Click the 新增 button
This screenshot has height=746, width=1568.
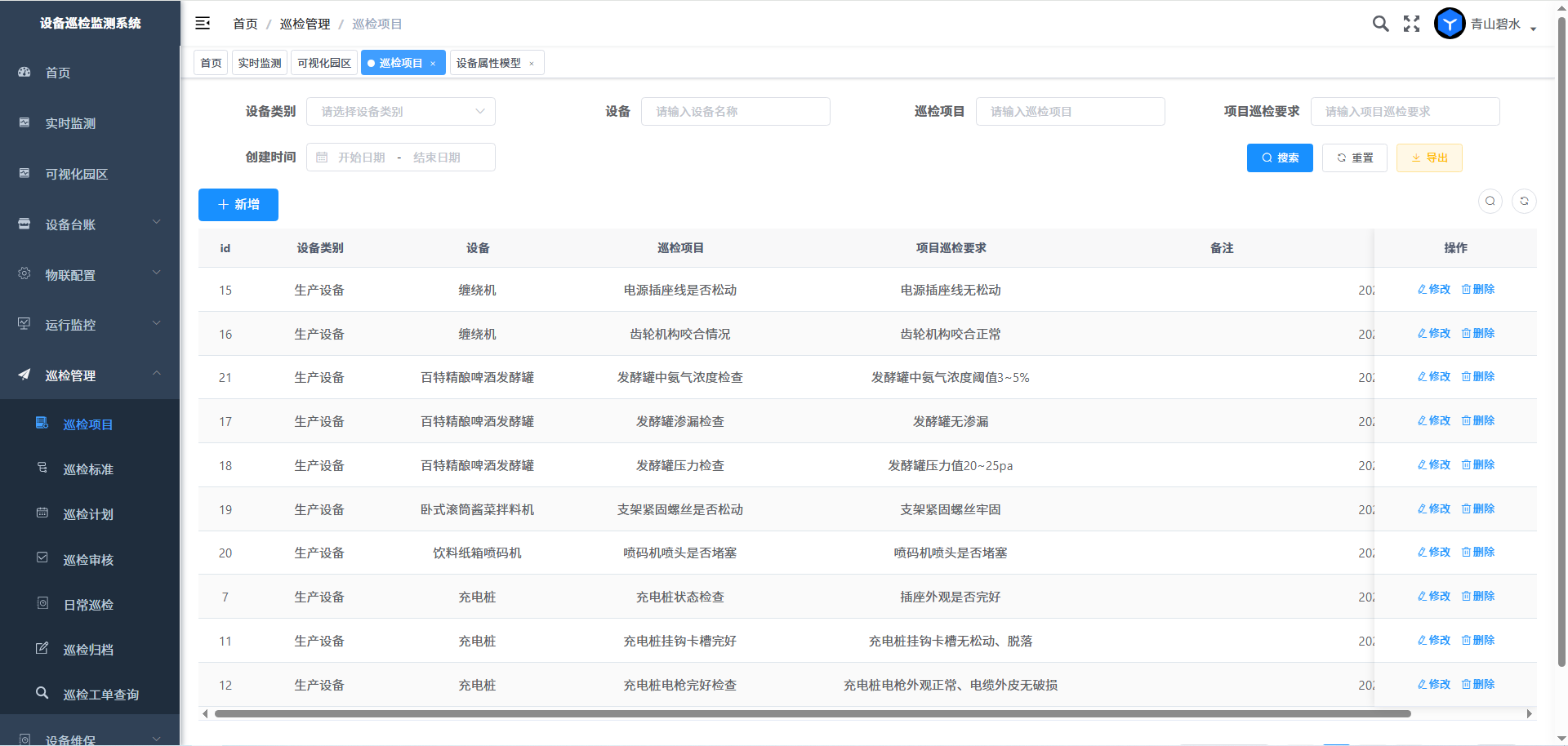(238, 205)
